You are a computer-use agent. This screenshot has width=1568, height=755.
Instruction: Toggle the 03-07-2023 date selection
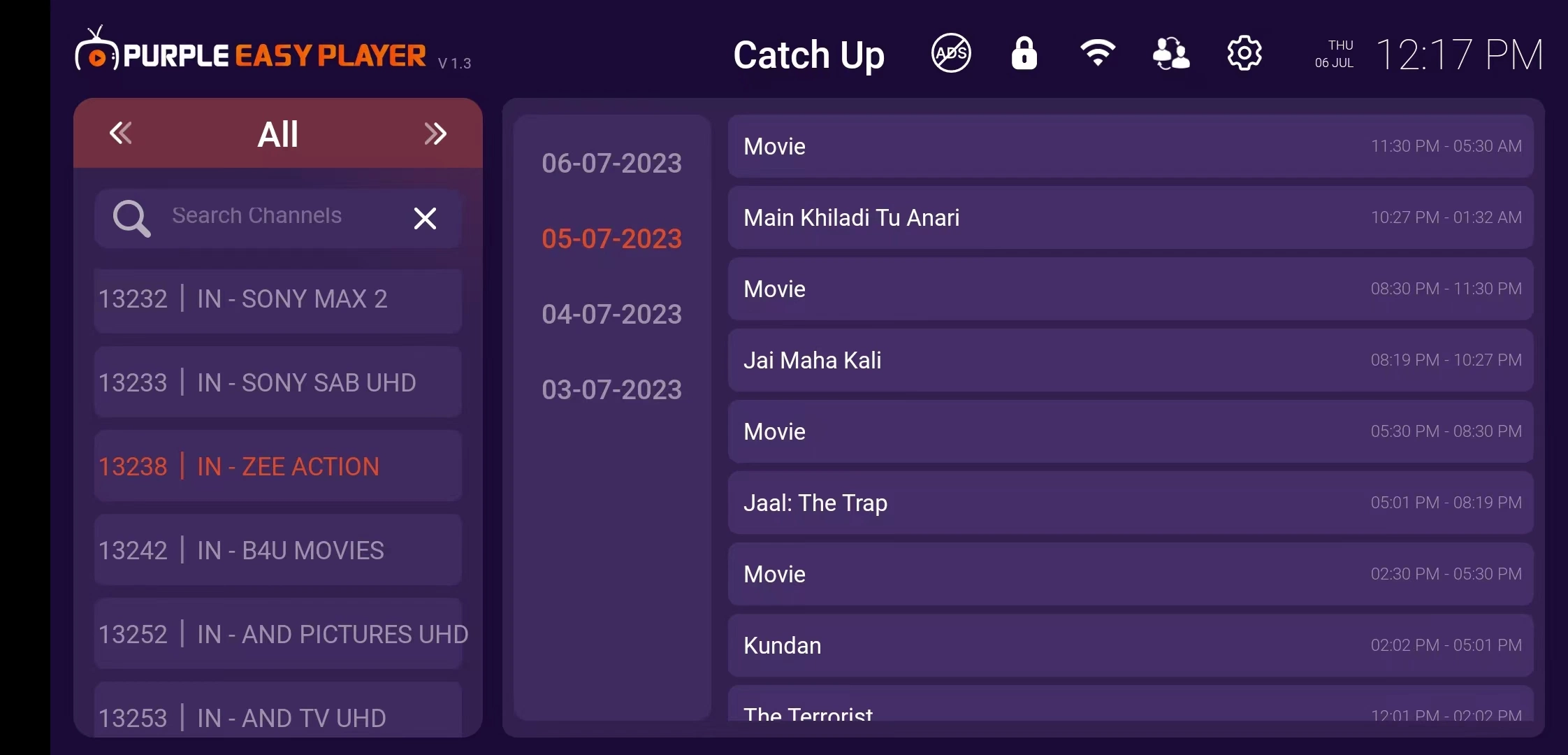611,390
